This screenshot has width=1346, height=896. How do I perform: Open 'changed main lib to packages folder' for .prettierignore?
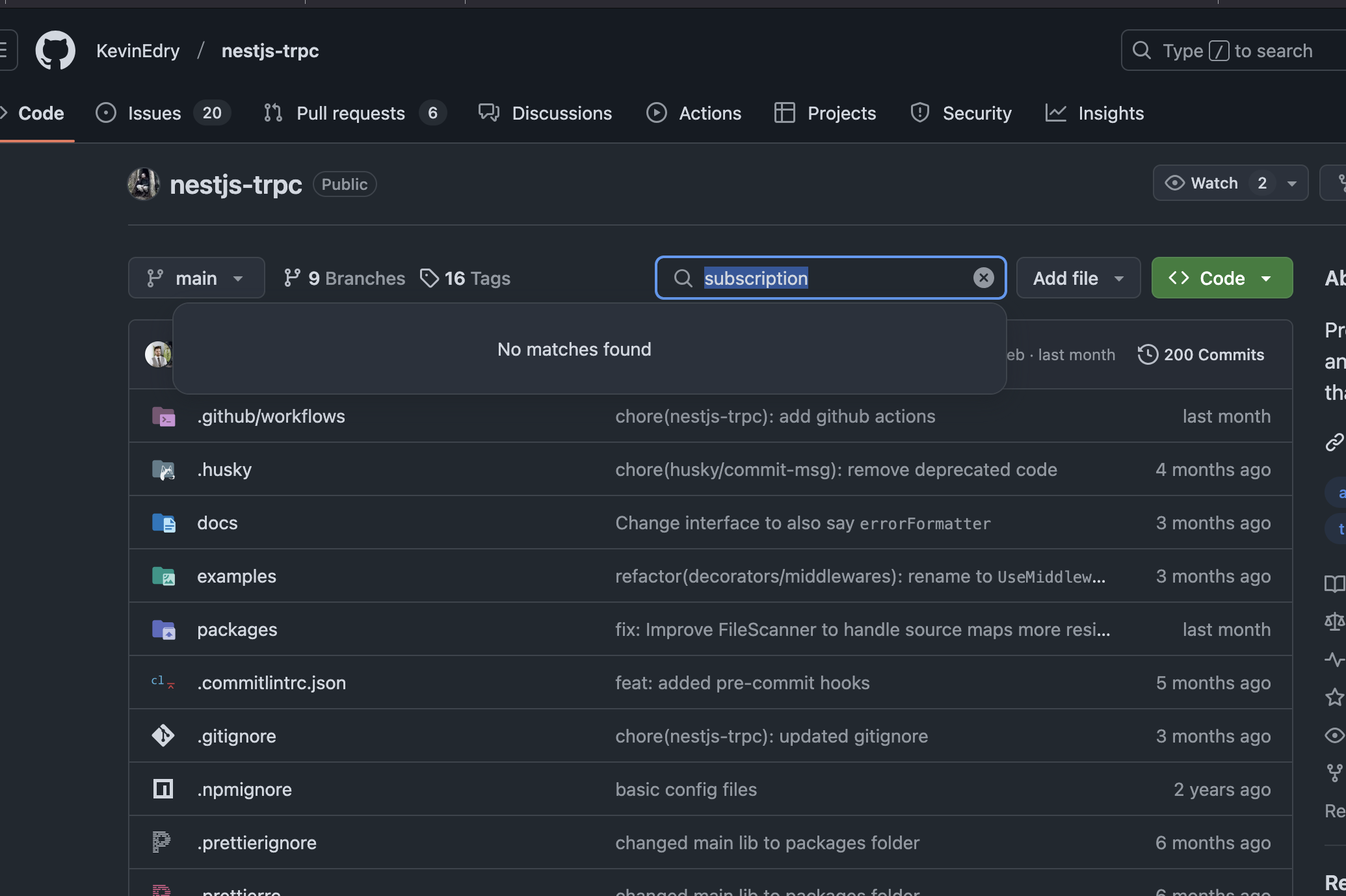(767, 843)
